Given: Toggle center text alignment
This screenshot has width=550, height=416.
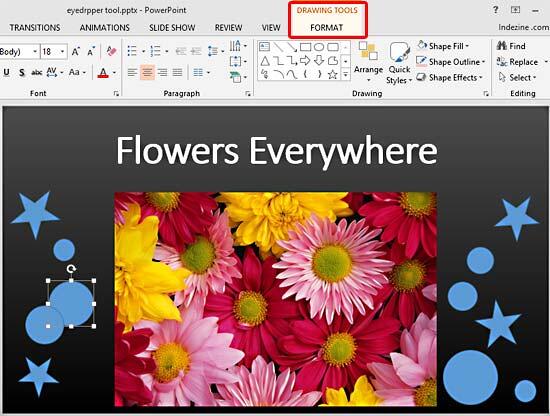Looking at the screenshot, I should (147, 73).
